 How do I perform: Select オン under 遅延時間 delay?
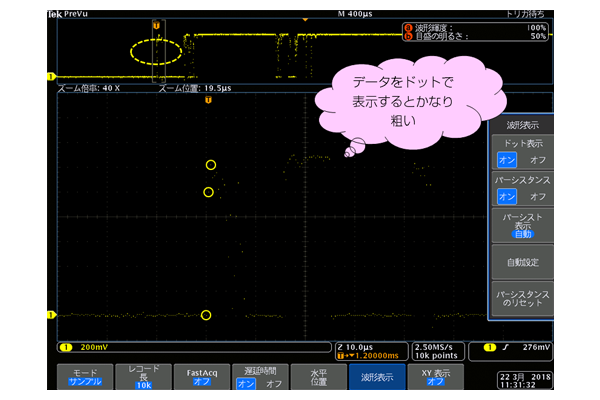click(246, 383)
